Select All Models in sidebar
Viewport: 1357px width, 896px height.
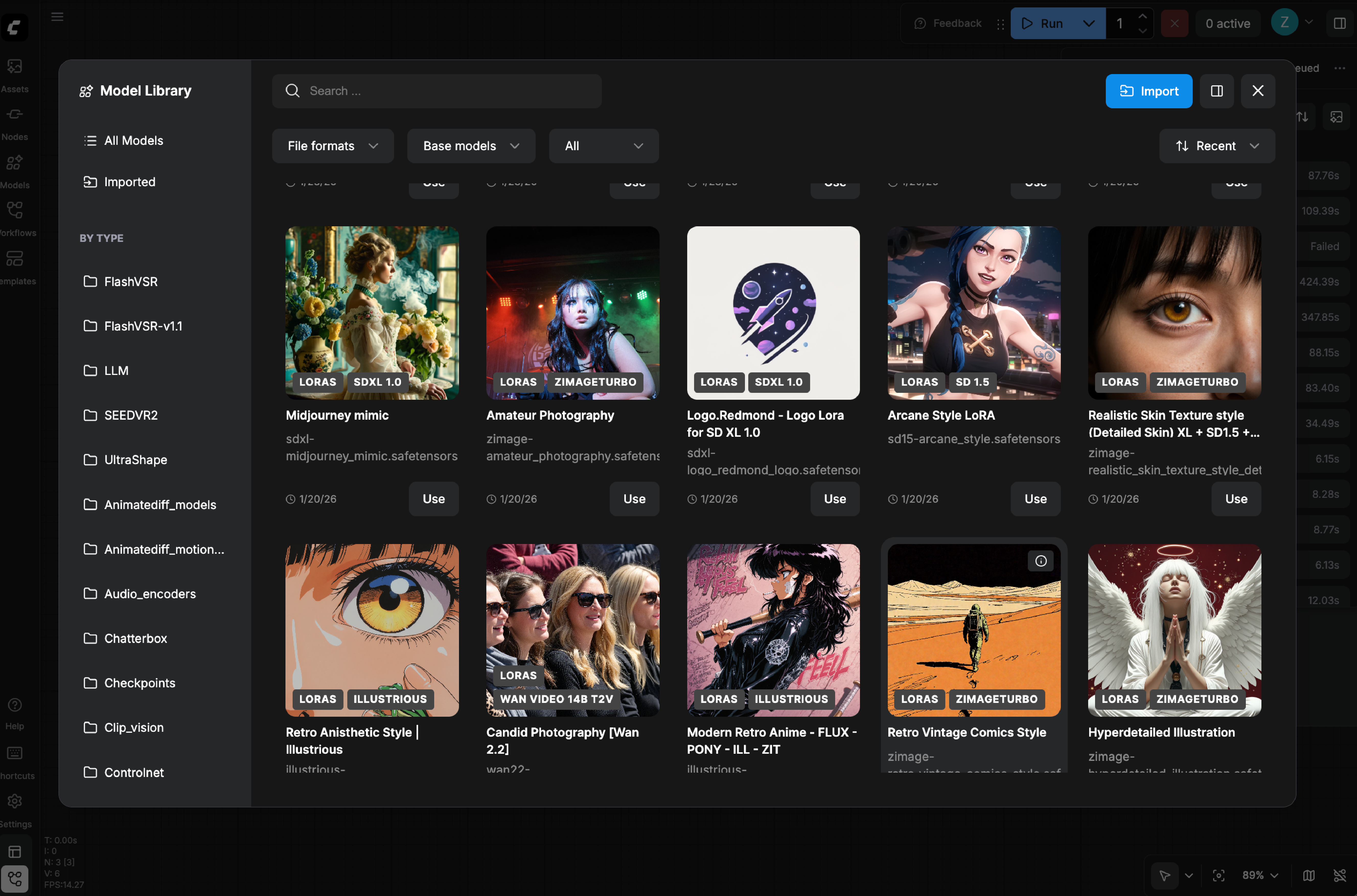(133, 140)
